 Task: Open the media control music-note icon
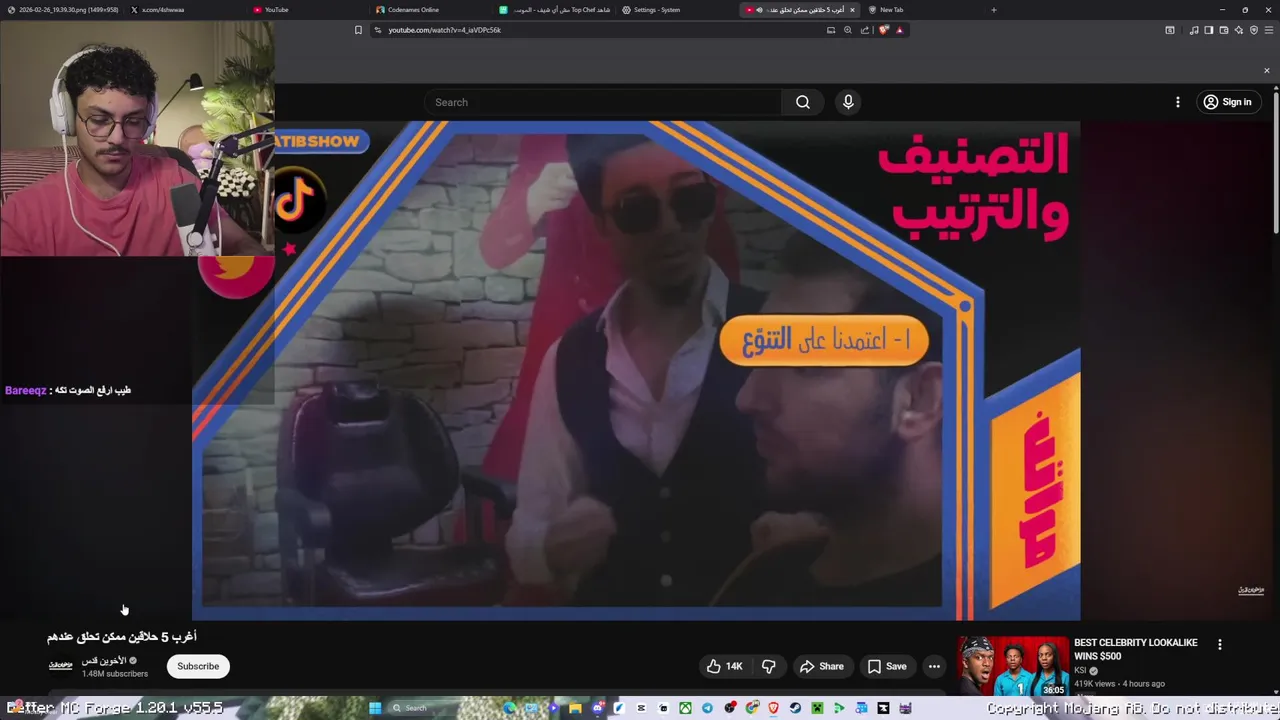coord(1194,30)
